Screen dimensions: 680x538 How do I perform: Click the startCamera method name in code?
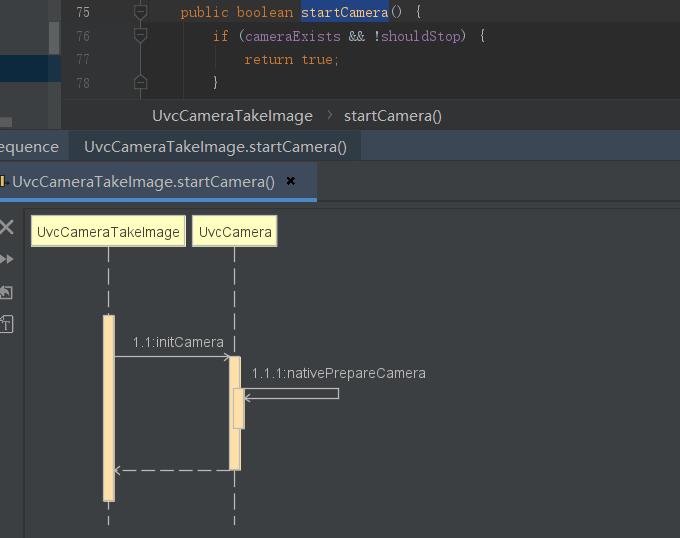345,13
